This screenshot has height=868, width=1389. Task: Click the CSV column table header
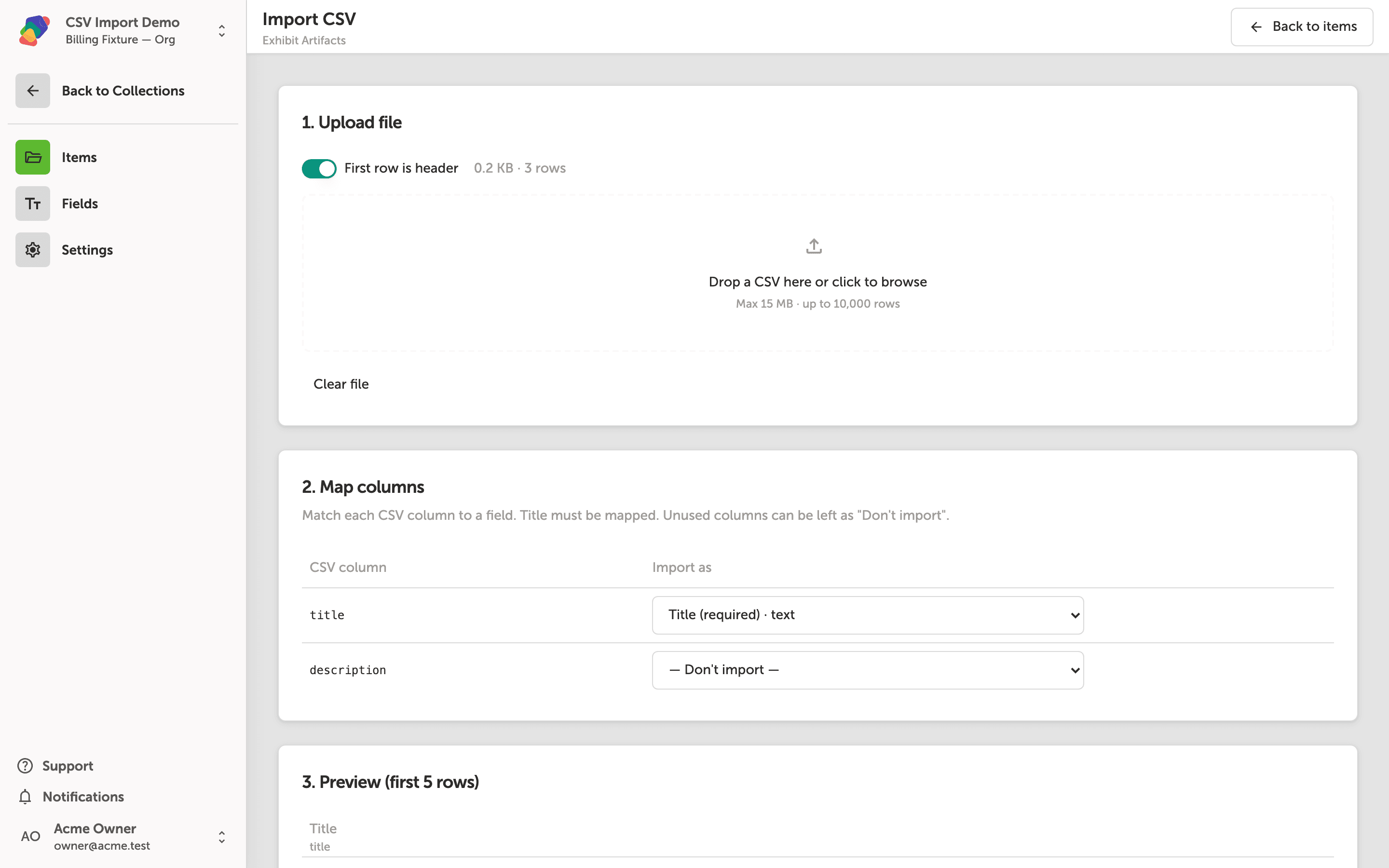click(348, 567)
